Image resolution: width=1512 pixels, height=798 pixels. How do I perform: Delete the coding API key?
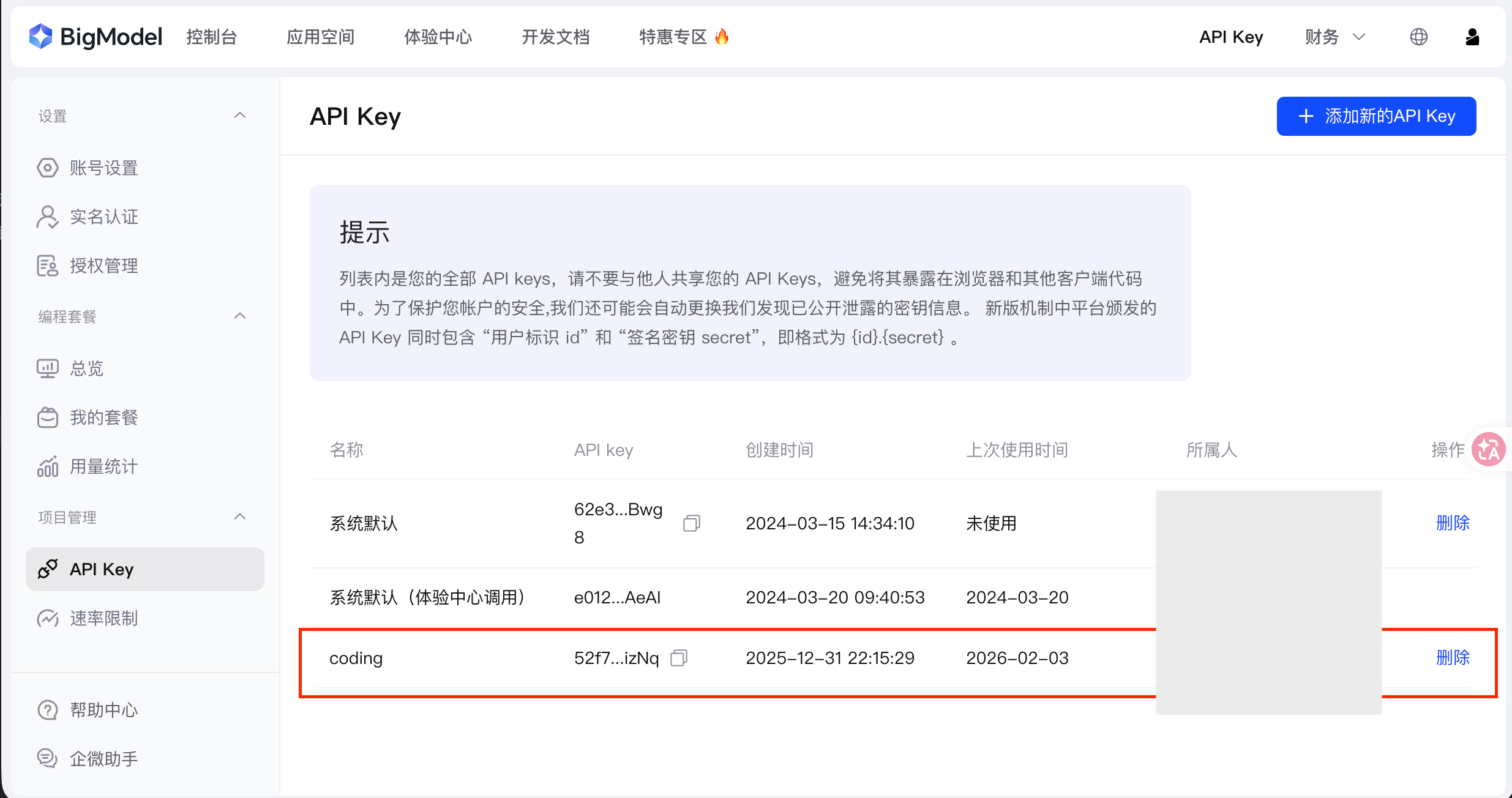point(1453,658)
